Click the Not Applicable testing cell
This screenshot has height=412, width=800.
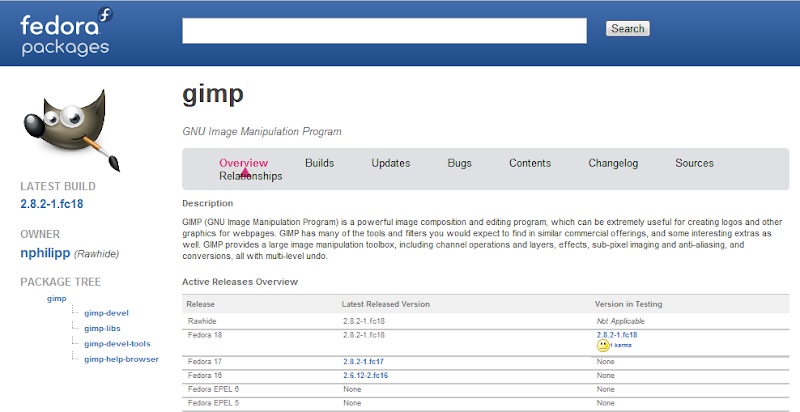click(x=620, y=321)
